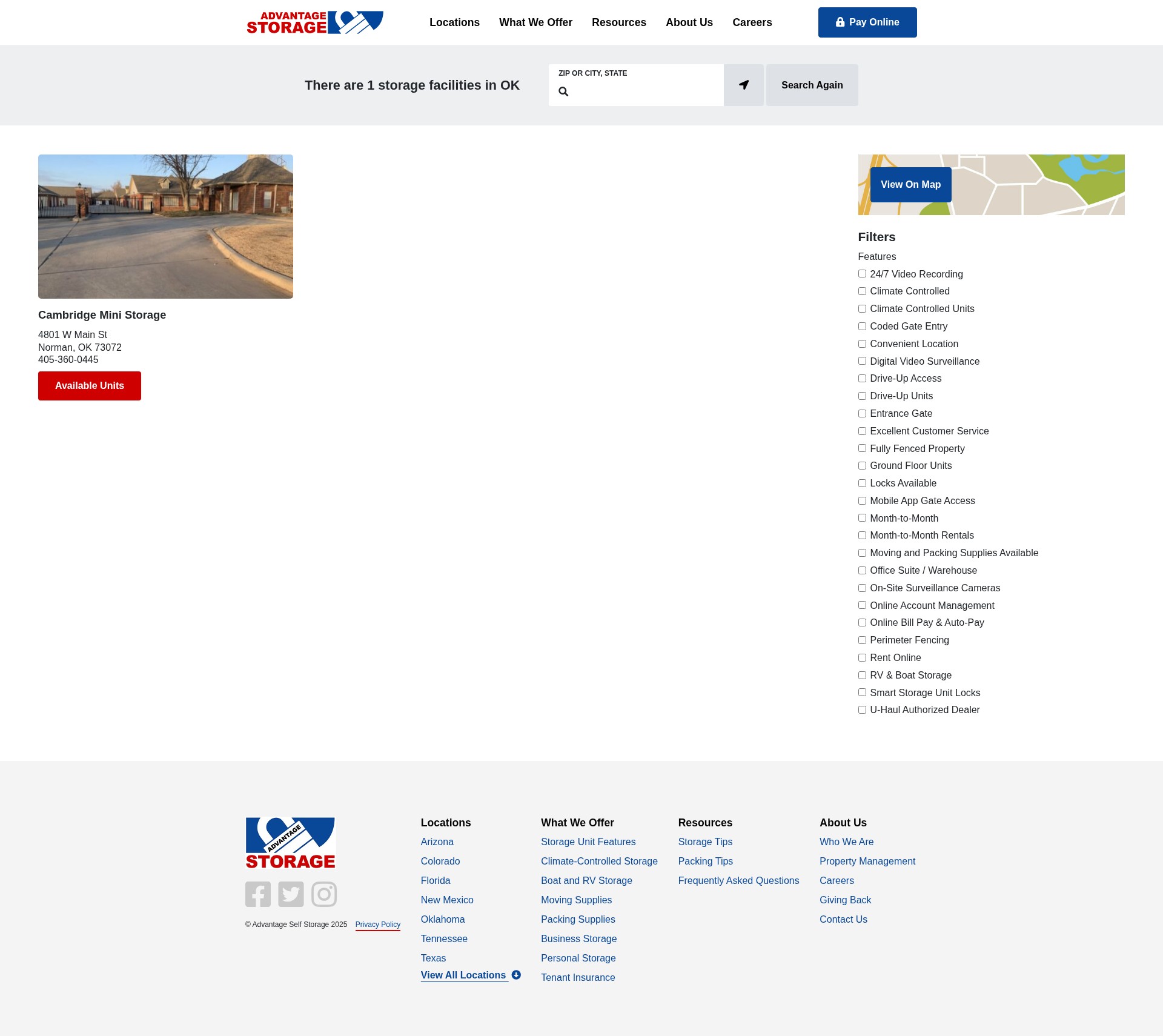Screen dimensions: 1163x1036
Task: Click the phone number 405-360-0445
Action: tap(68, 360)
